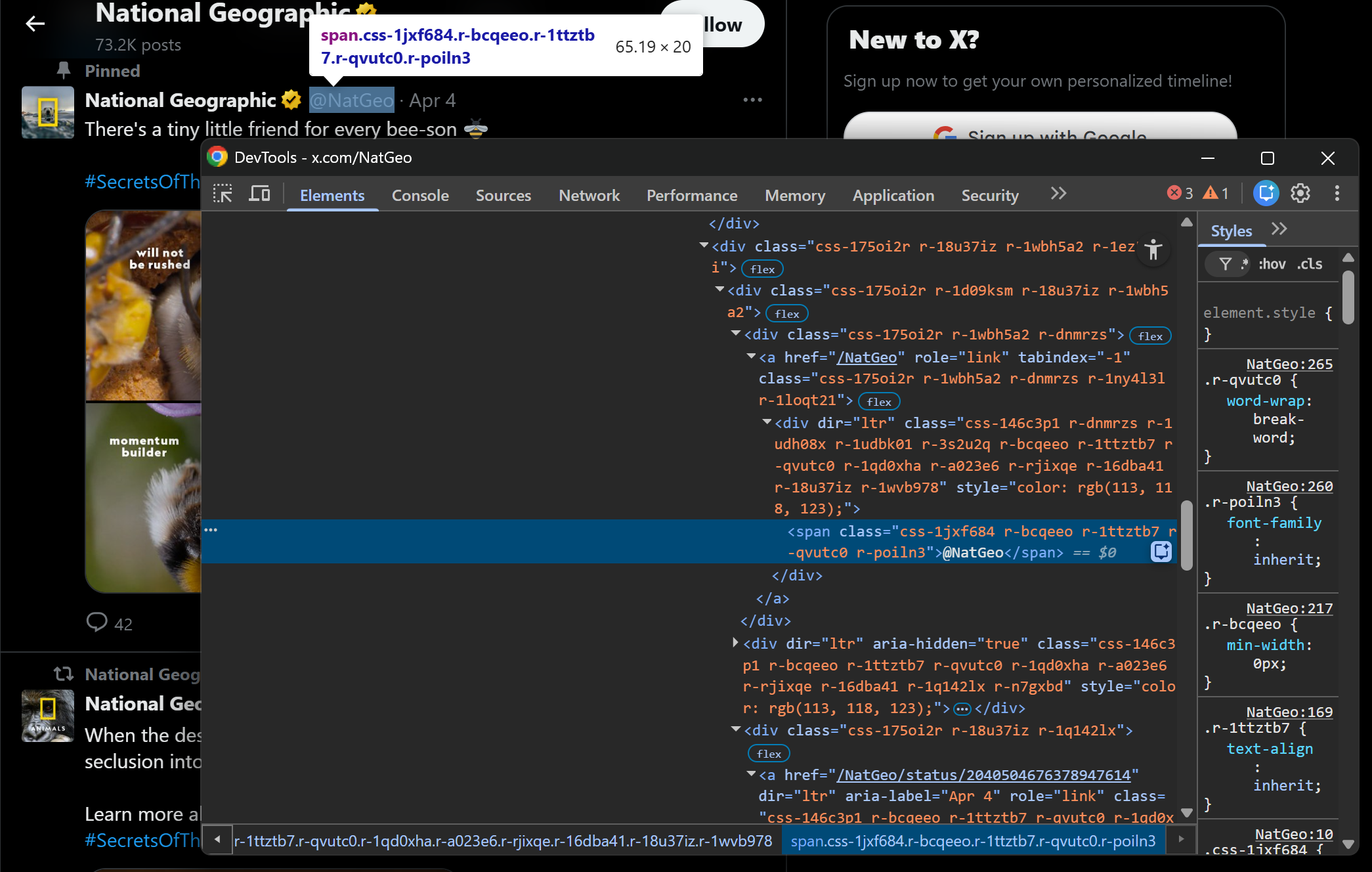Open NatGeo:169 stylesheet source link
Viewport: 1372px width, 872px height.
[1289, 712]
